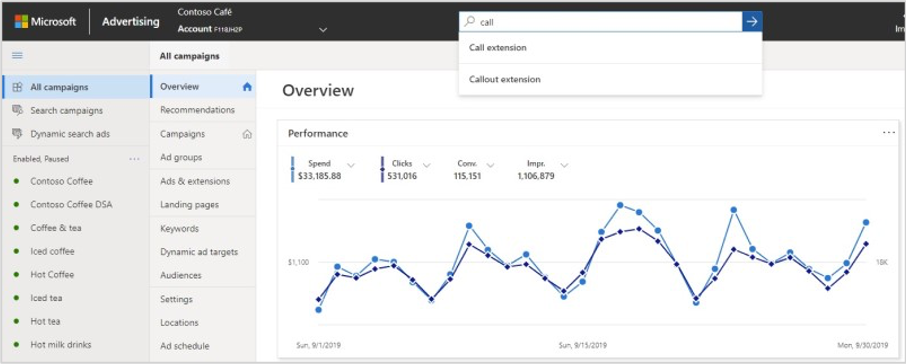Open the Spend metric dropdown
The width and height of the screenshot is (906, 364).
point(350,165)
